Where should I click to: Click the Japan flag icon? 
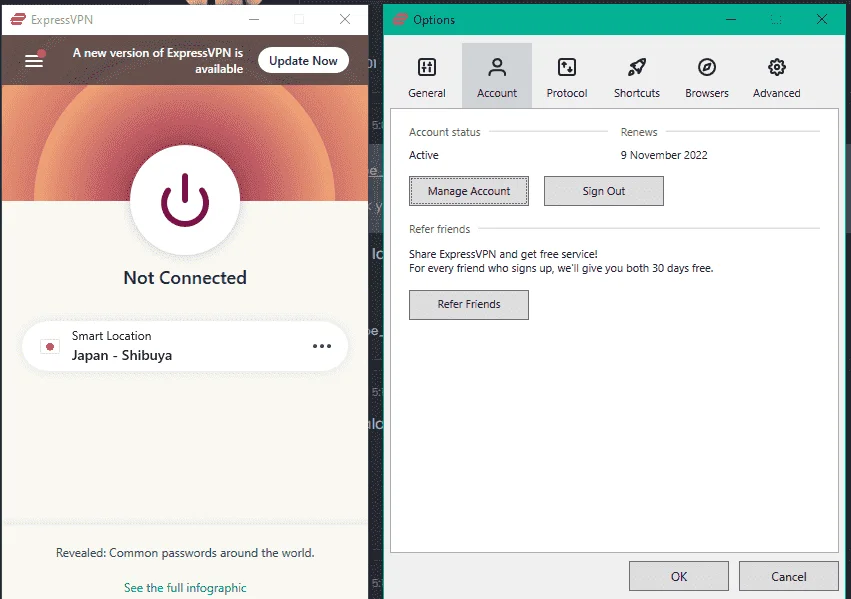tap(50, 346)
